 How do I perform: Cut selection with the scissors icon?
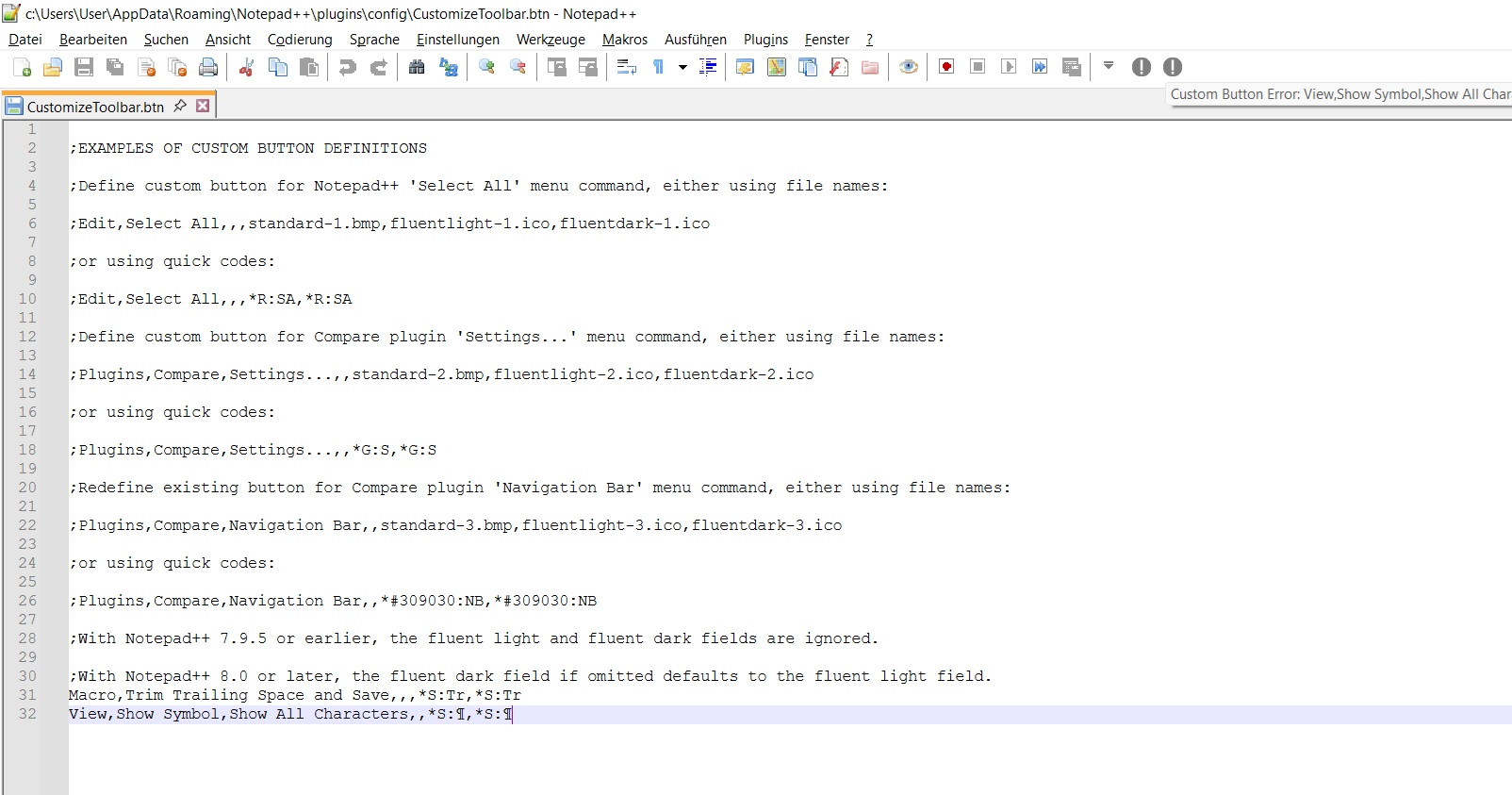tap(247, 67)
